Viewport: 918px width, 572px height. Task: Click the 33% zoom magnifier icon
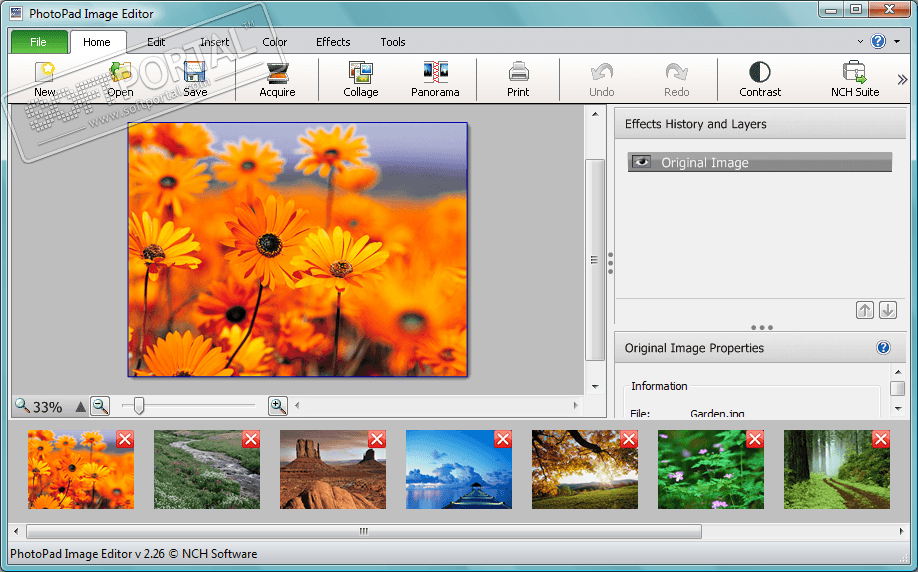tap(22, 405)
